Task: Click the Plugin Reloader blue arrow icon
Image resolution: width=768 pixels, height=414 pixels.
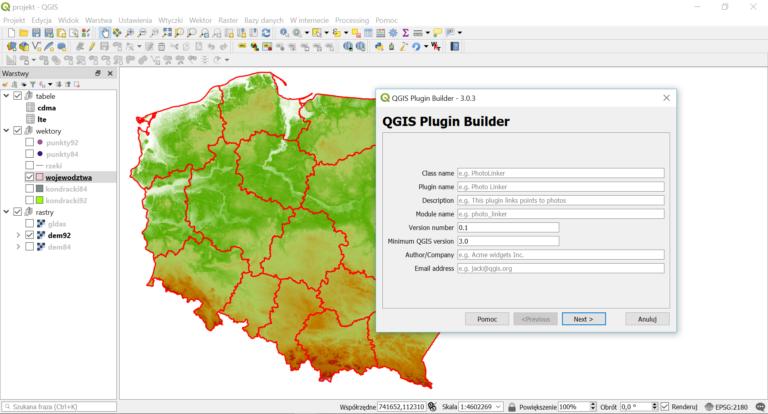Action: click(x=416, y=47)
